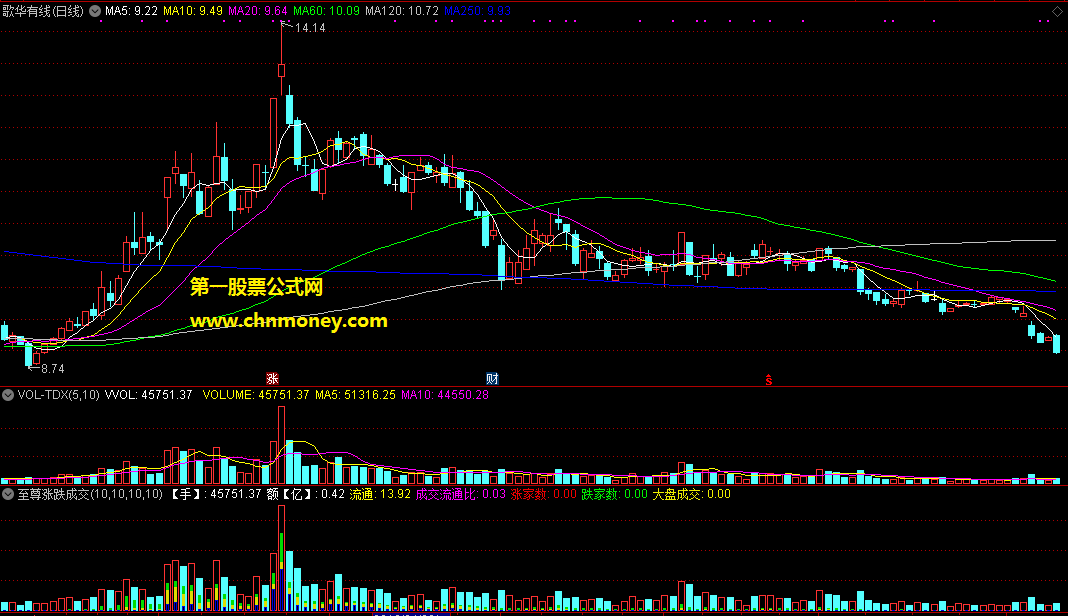
Task: Click the volume MA10: 44550.28 label
Action: (x=445, y=395)
